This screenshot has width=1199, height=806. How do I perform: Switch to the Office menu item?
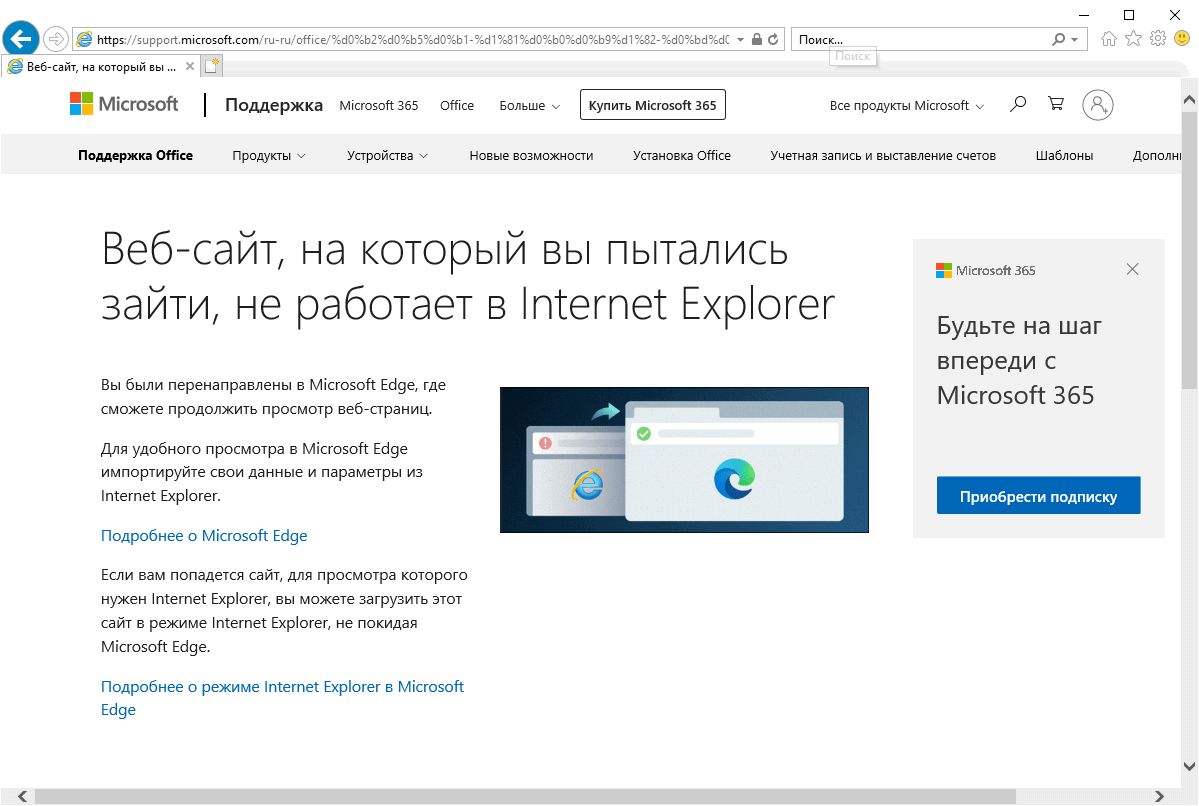point(456,105)
